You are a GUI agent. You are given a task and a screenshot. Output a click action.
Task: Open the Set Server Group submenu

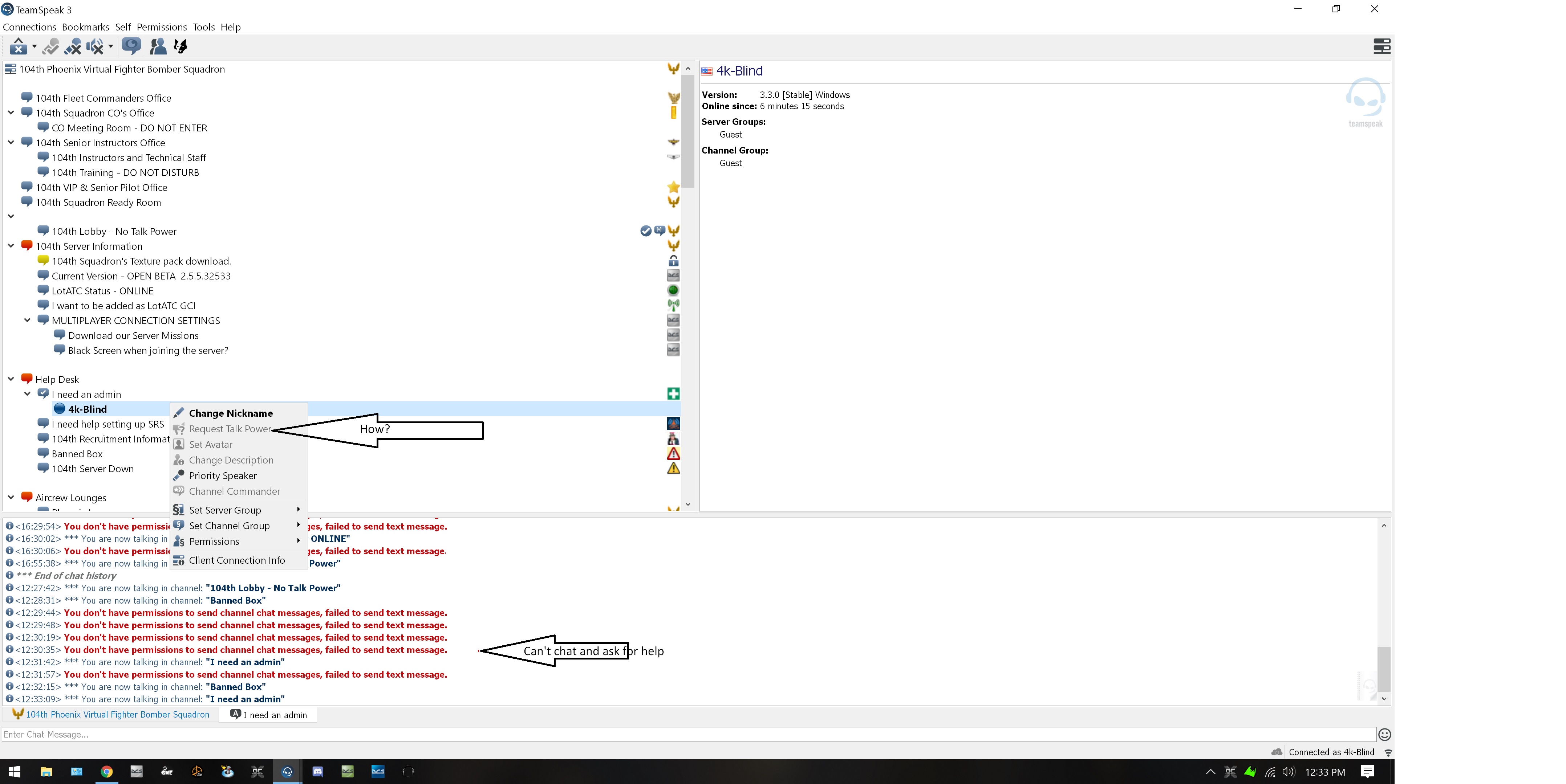click(x=238, y=510)
